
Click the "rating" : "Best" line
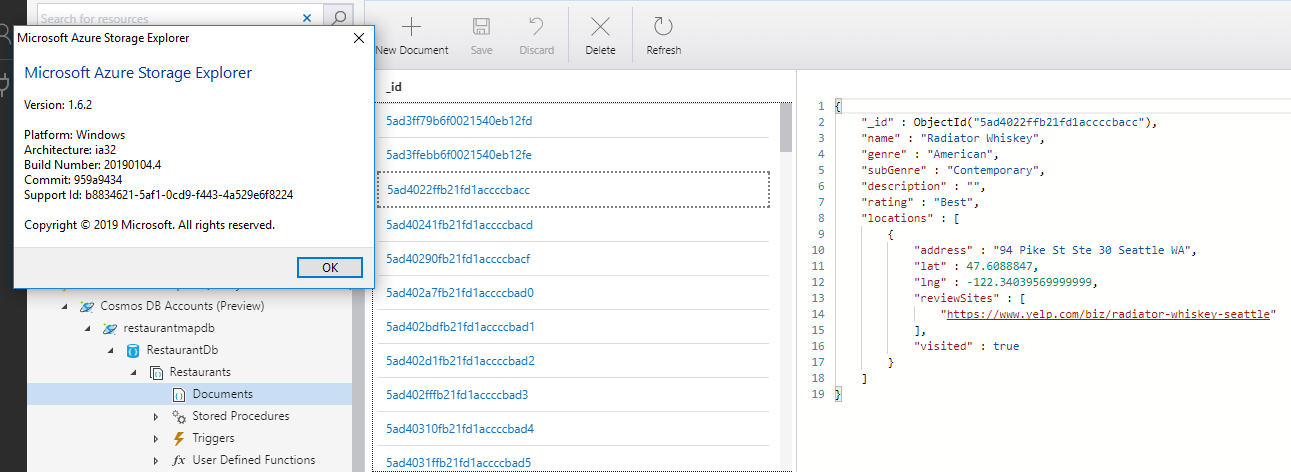pos(921,202)
